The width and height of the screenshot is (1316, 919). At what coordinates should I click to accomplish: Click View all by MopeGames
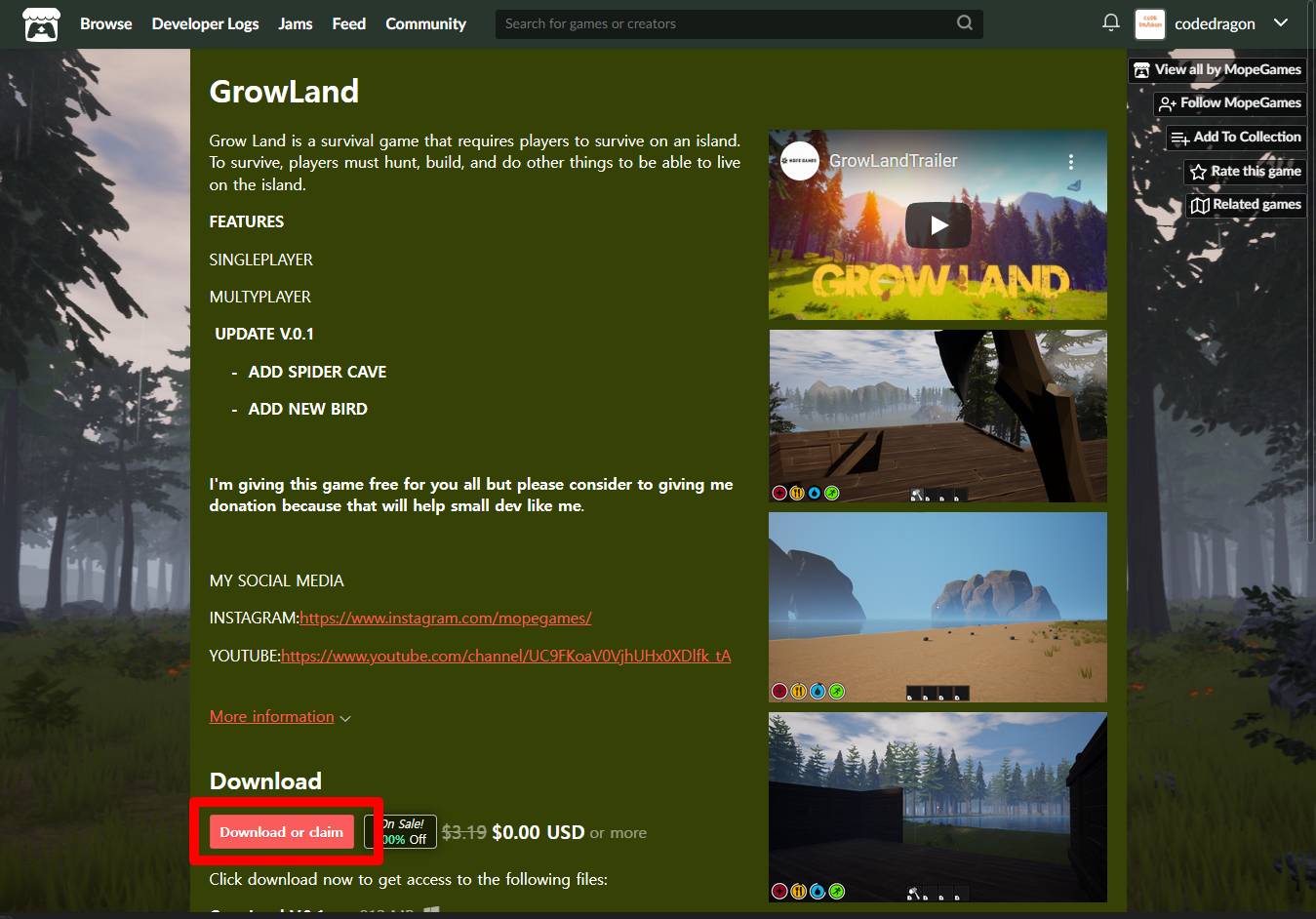click(1217, 70)
